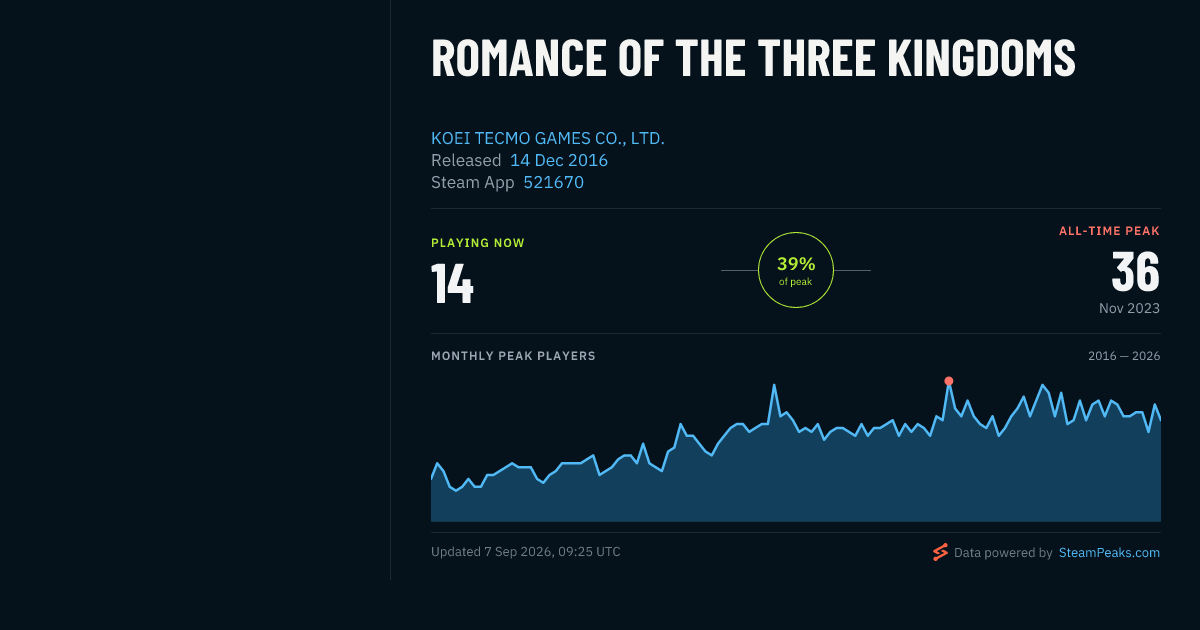
Task: Click the 2016 — 2026 range label
Action: click(1124, 356)
